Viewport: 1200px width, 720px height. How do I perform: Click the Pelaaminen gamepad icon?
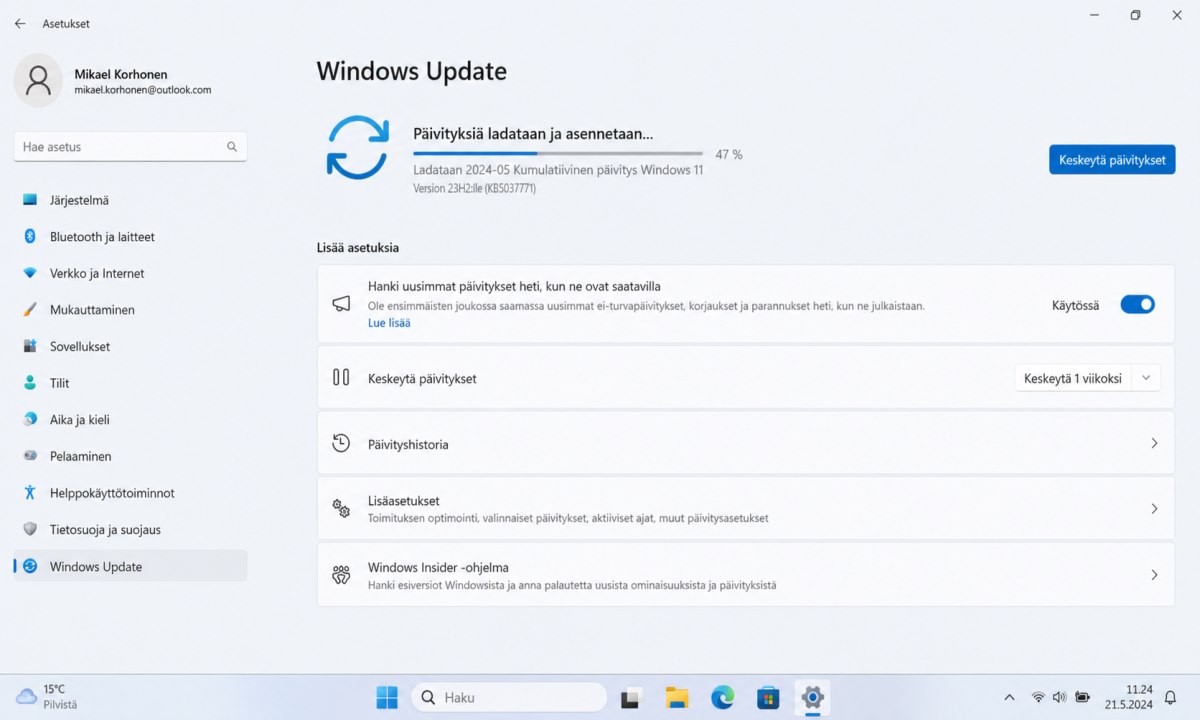[x=30, y=456]
